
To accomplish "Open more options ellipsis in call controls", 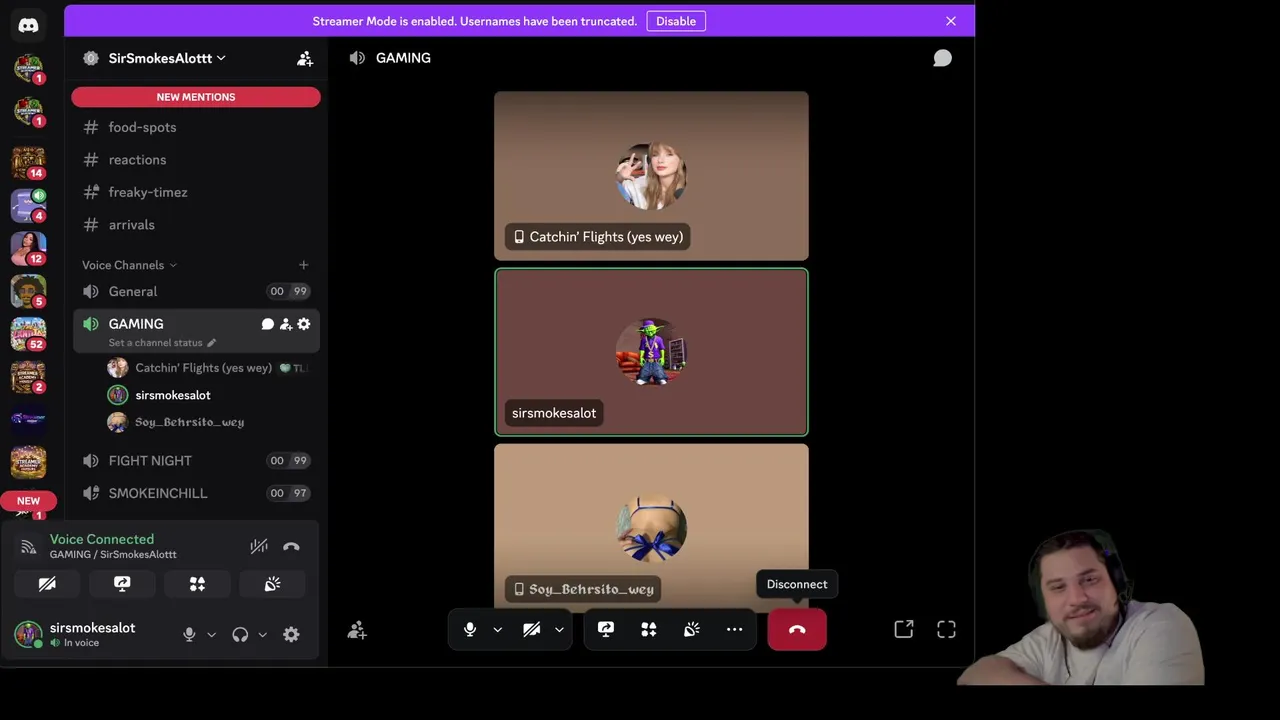I will pyautogui.click(x=734, y=629).
